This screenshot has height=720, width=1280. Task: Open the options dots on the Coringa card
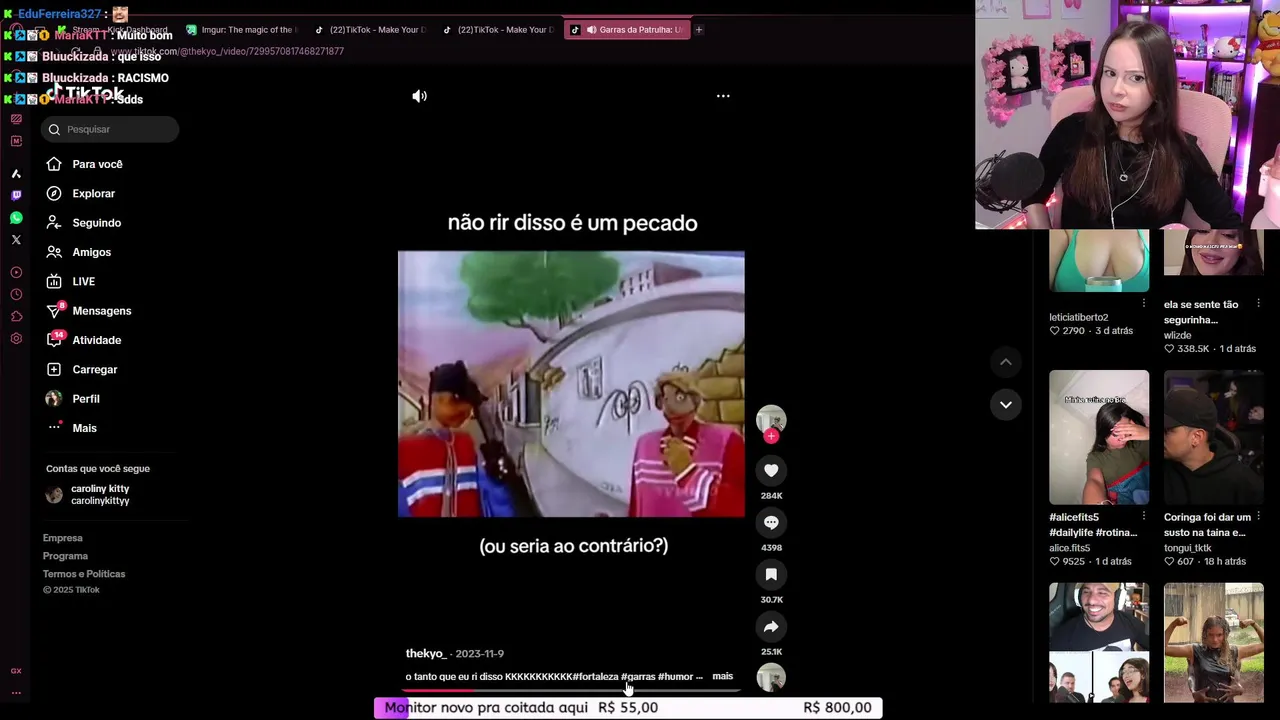(x=1258, y=517)
